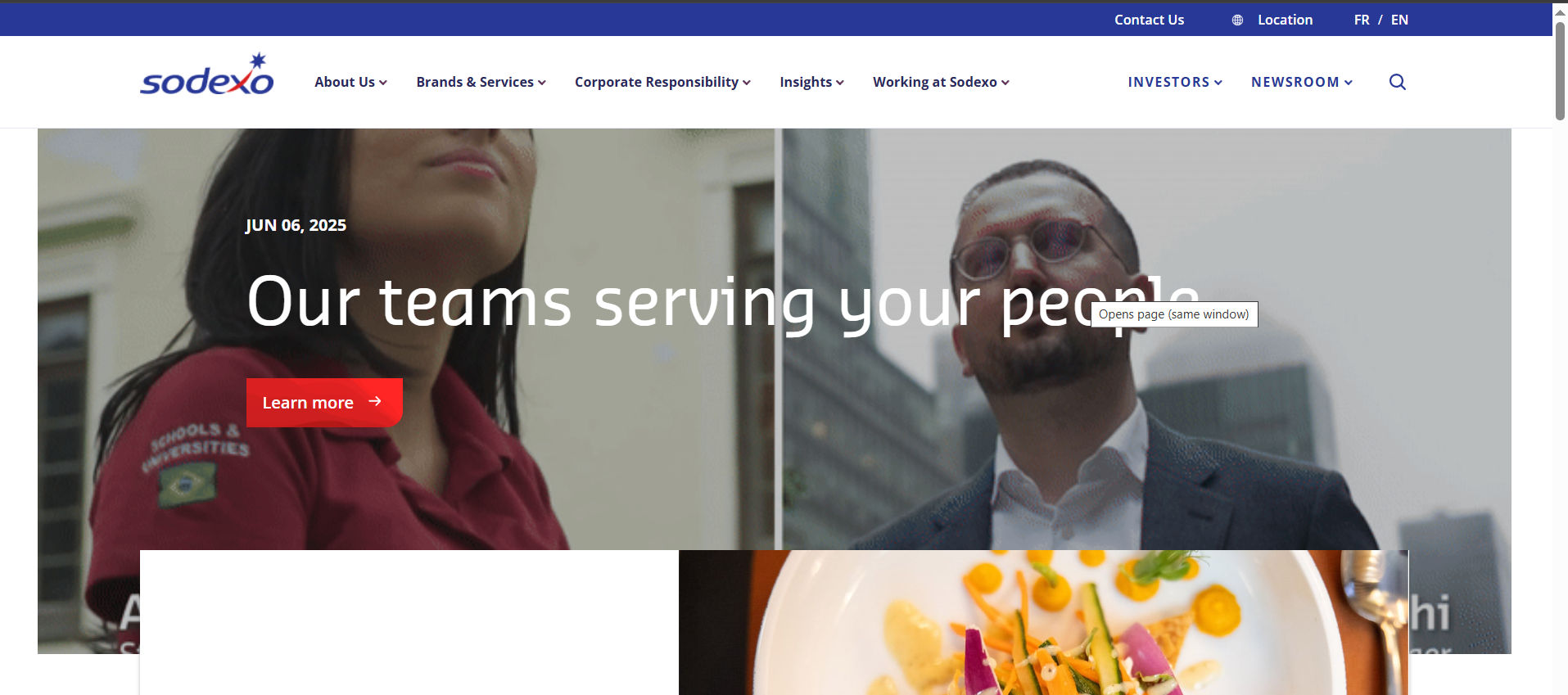The height and width of the screenshot is (695, 1568).
Task: Click the Sodexo logo
Action: click(x=207, y=74)
